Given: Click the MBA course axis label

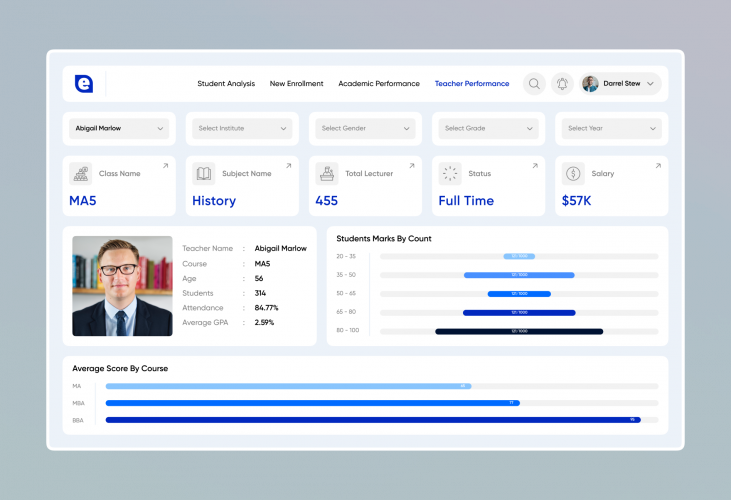Looking at the screenshot, I should [x=78, y=403].
